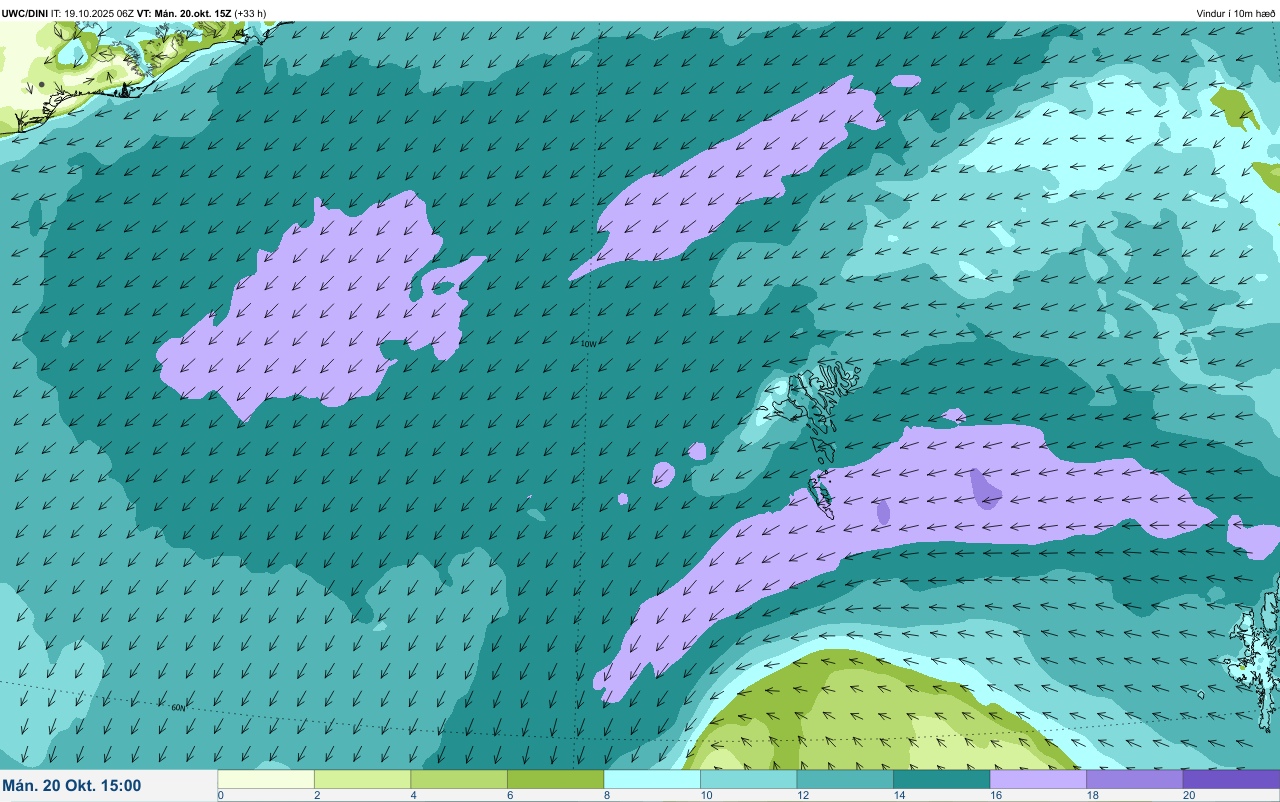Click the 'UWC/DINI' model label
Viewport: 1280px width, 802px height.
(x=24, y=13)
